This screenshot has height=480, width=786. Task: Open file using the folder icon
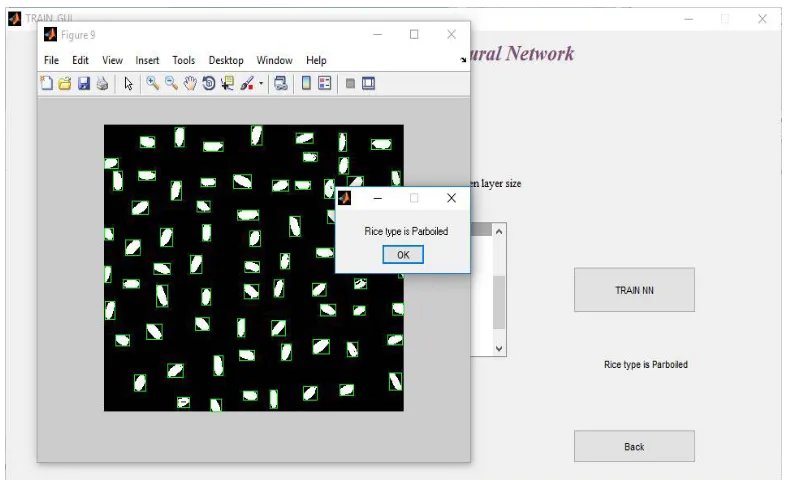(x=65, y=83)
